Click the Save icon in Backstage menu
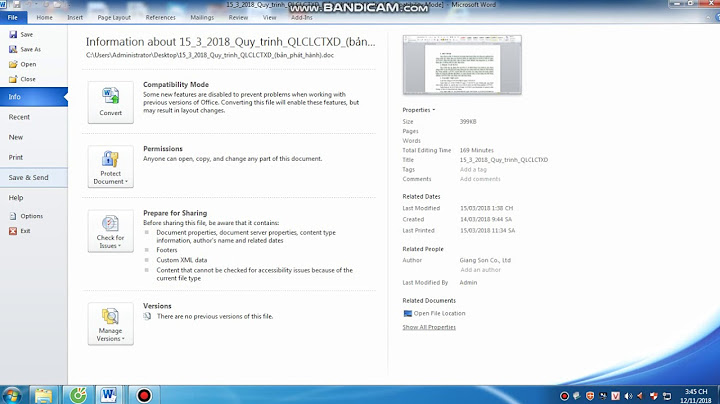The image size is (720, 404). click(x=13, y=34)
